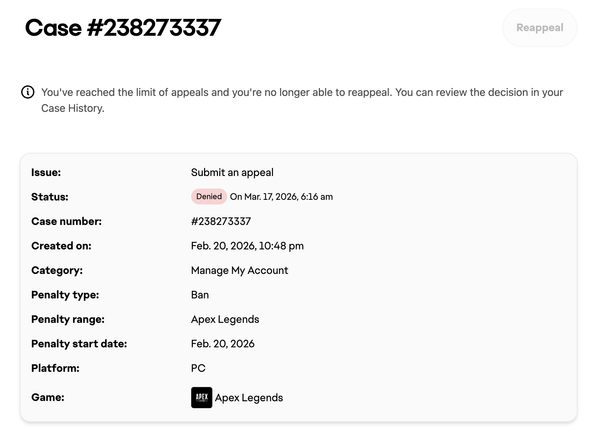Click the 'Game:' row label

pyautogui.click(x=48, y=397)
